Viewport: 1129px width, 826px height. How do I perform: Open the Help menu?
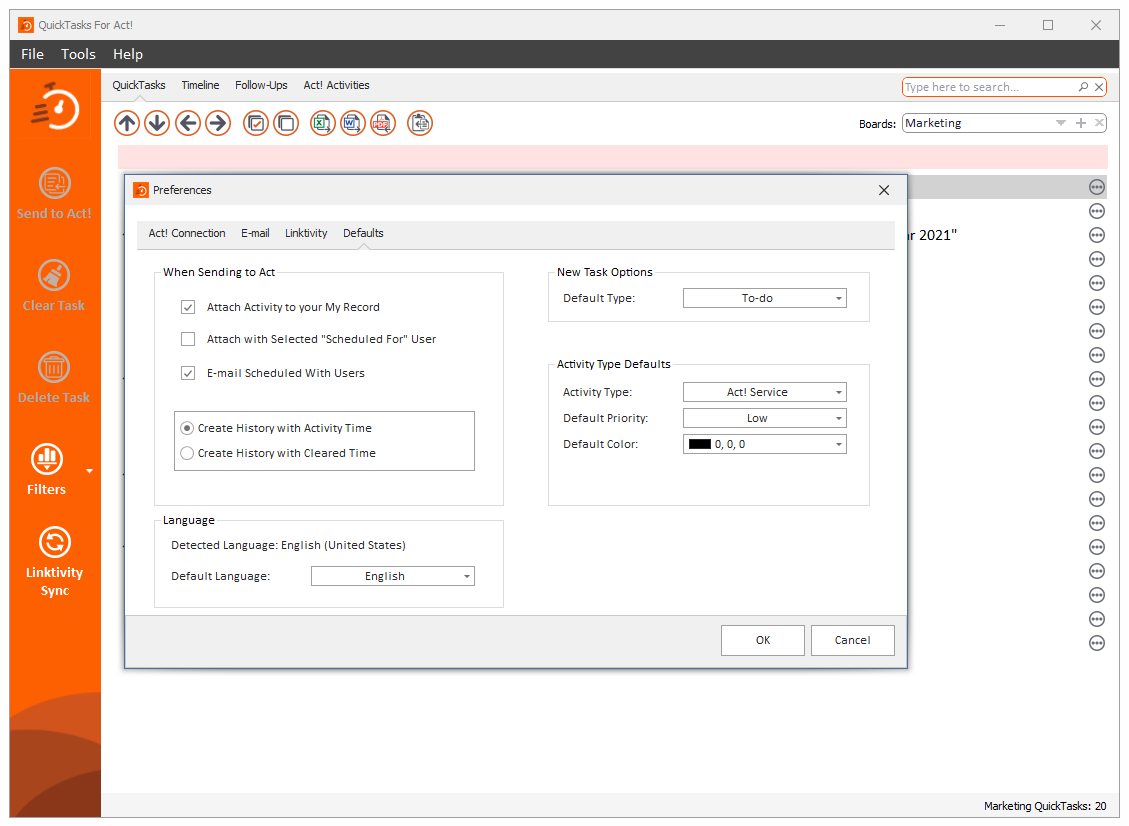pos(128,54)
